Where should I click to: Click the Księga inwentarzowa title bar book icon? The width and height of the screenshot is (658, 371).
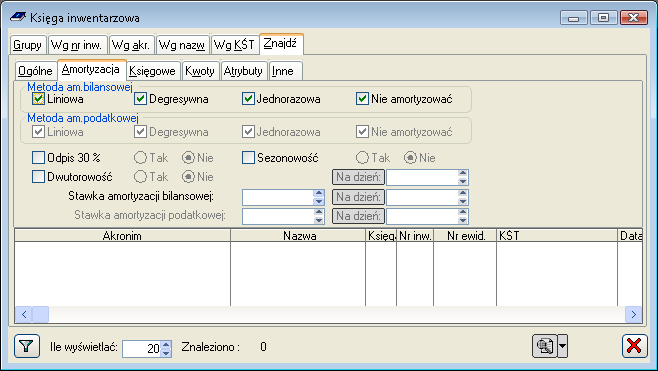click(18, 17)
